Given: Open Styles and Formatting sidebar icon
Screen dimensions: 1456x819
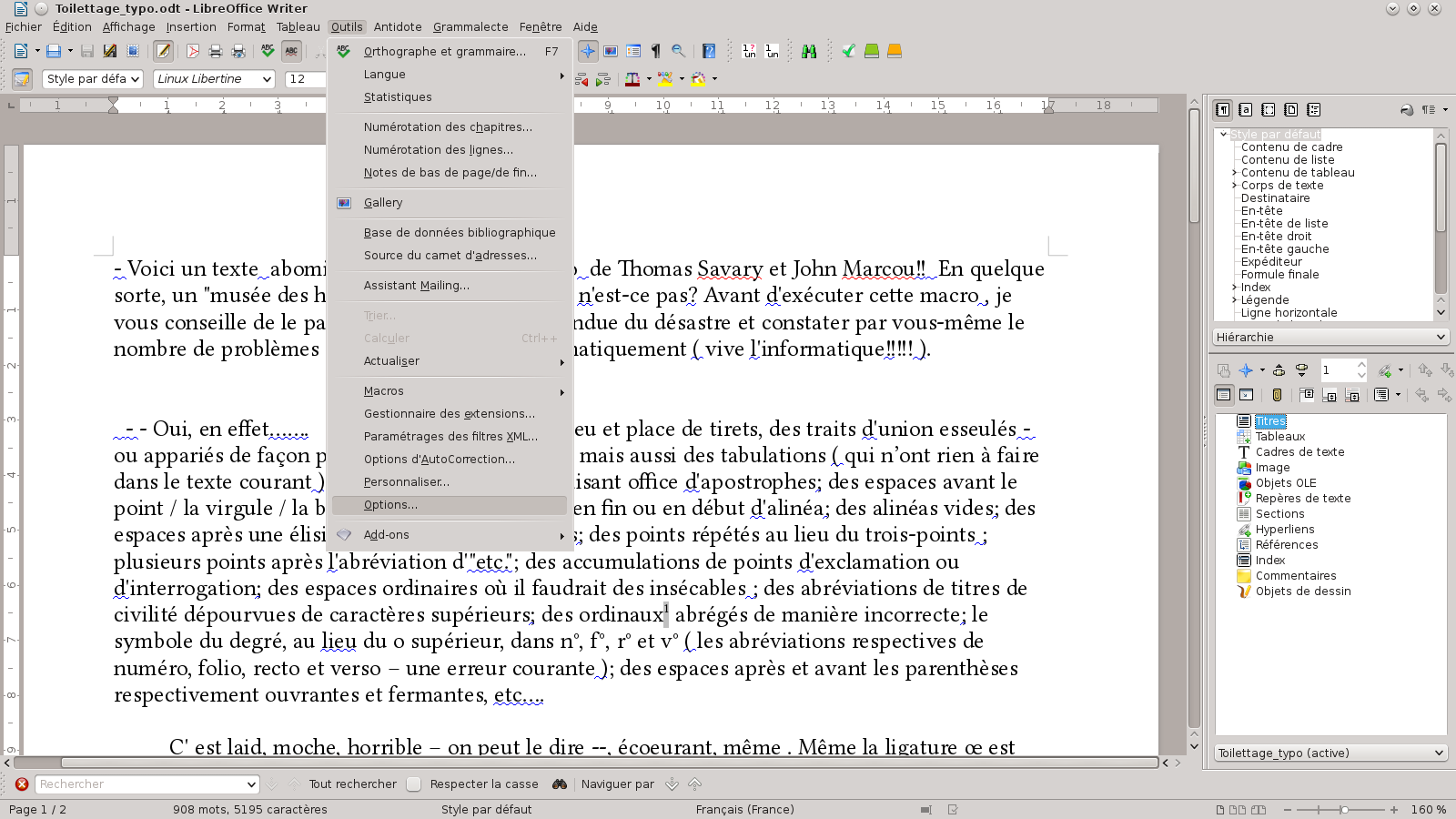Looking at the screenshot, I should [22, 79].
